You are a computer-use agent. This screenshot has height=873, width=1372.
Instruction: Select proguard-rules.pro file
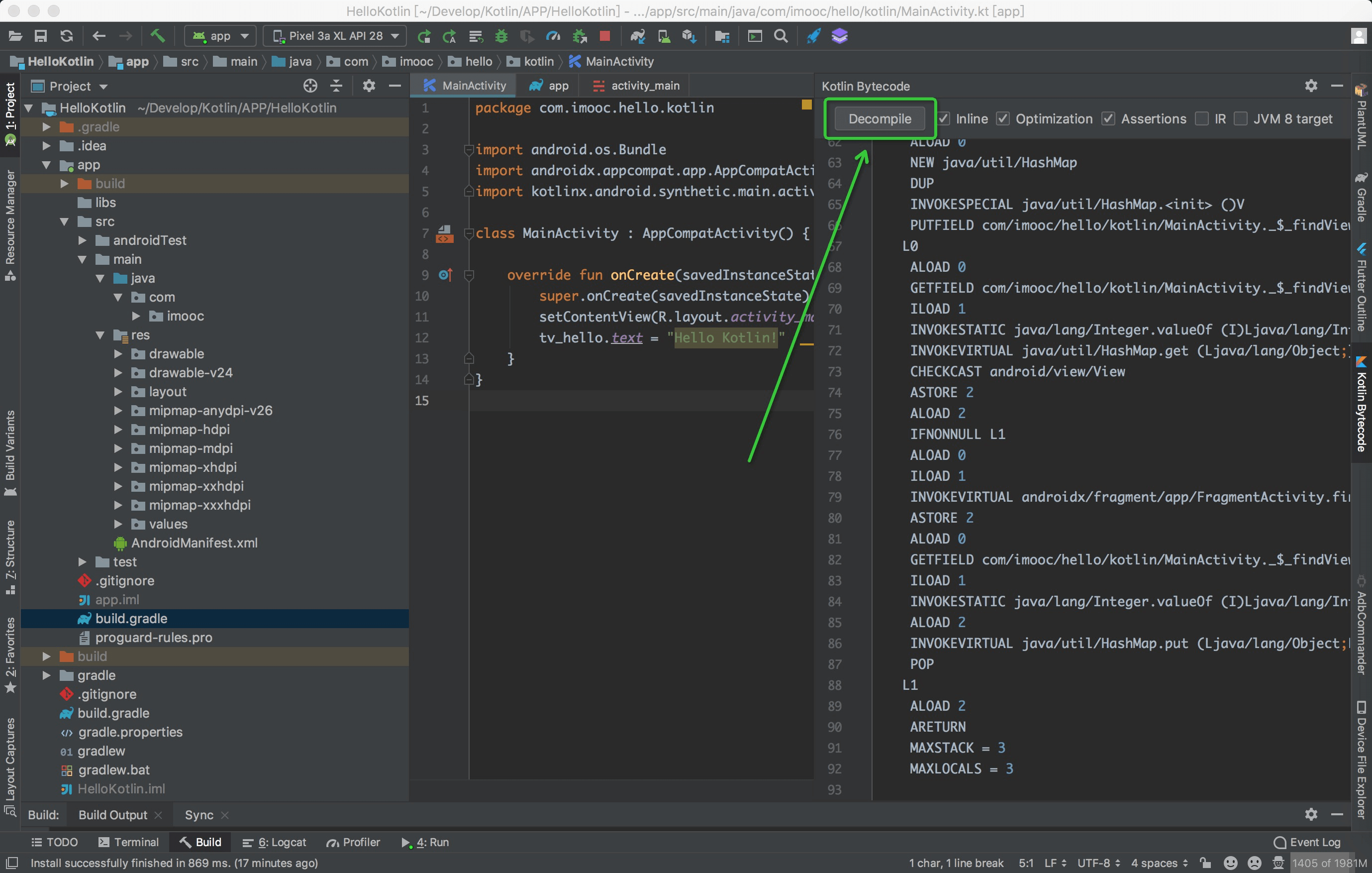click(154, 638)
